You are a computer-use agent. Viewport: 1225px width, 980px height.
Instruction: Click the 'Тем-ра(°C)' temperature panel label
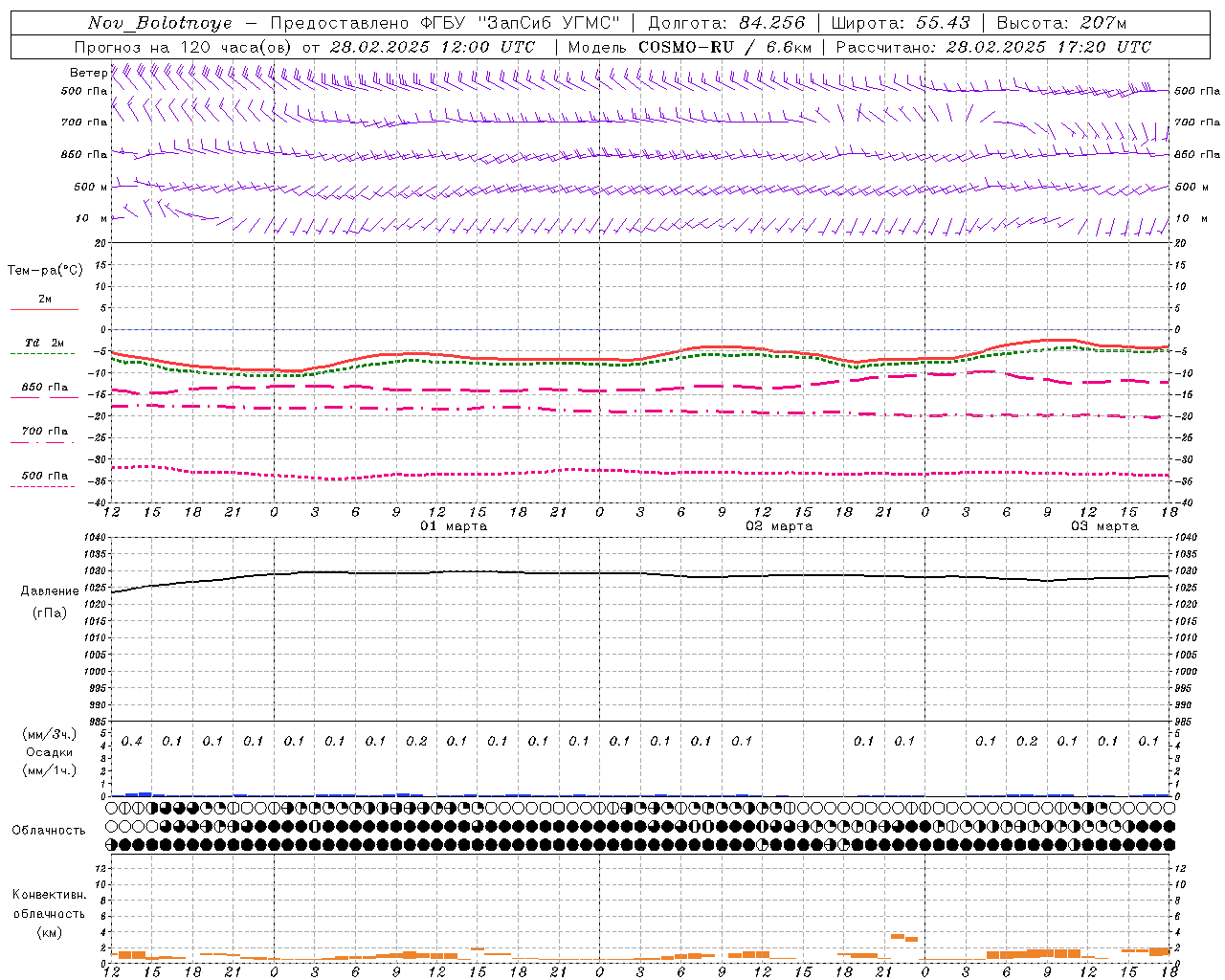[x=45, y=271]
